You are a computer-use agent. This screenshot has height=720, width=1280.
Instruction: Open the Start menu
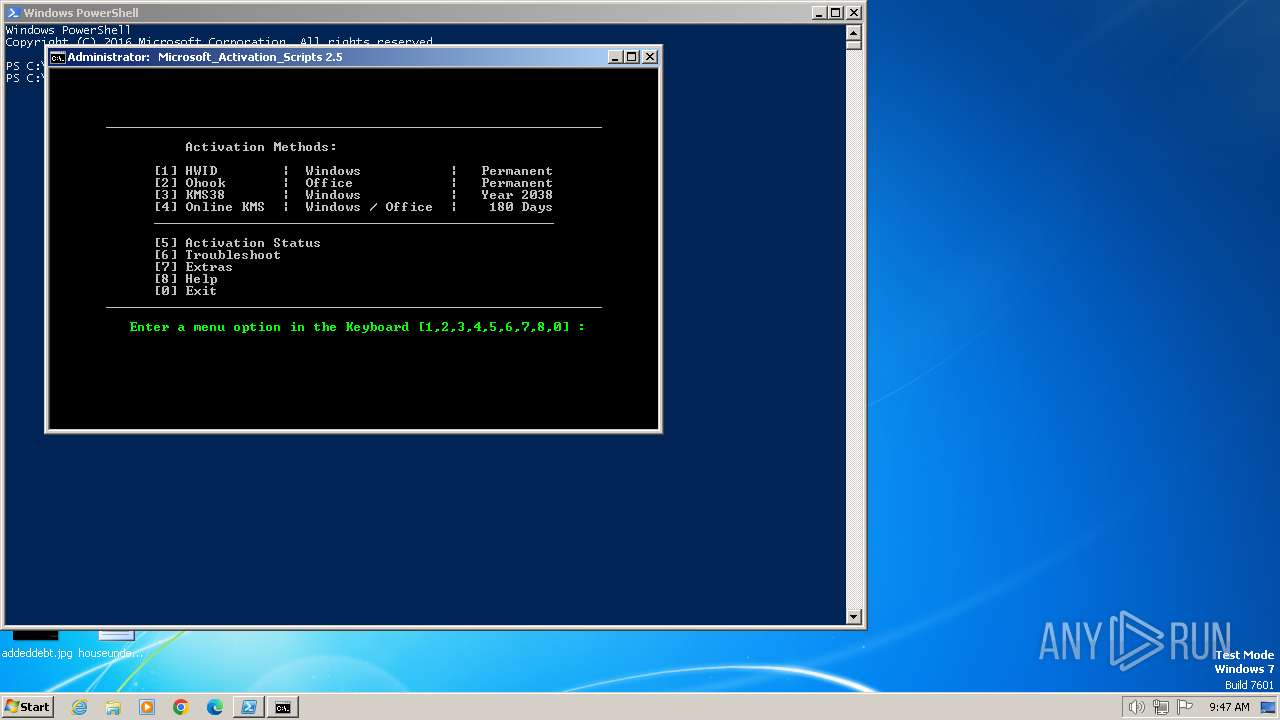28,707
